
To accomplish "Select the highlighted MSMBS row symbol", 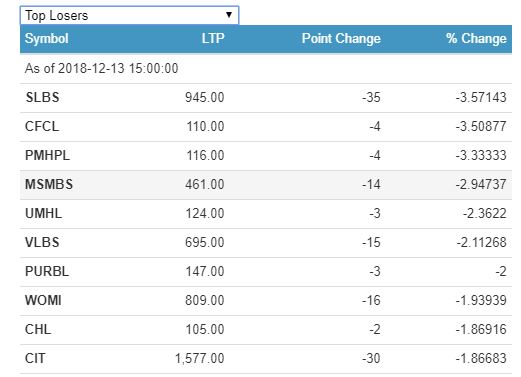I will pyautogui.click(x=49, y=185).
